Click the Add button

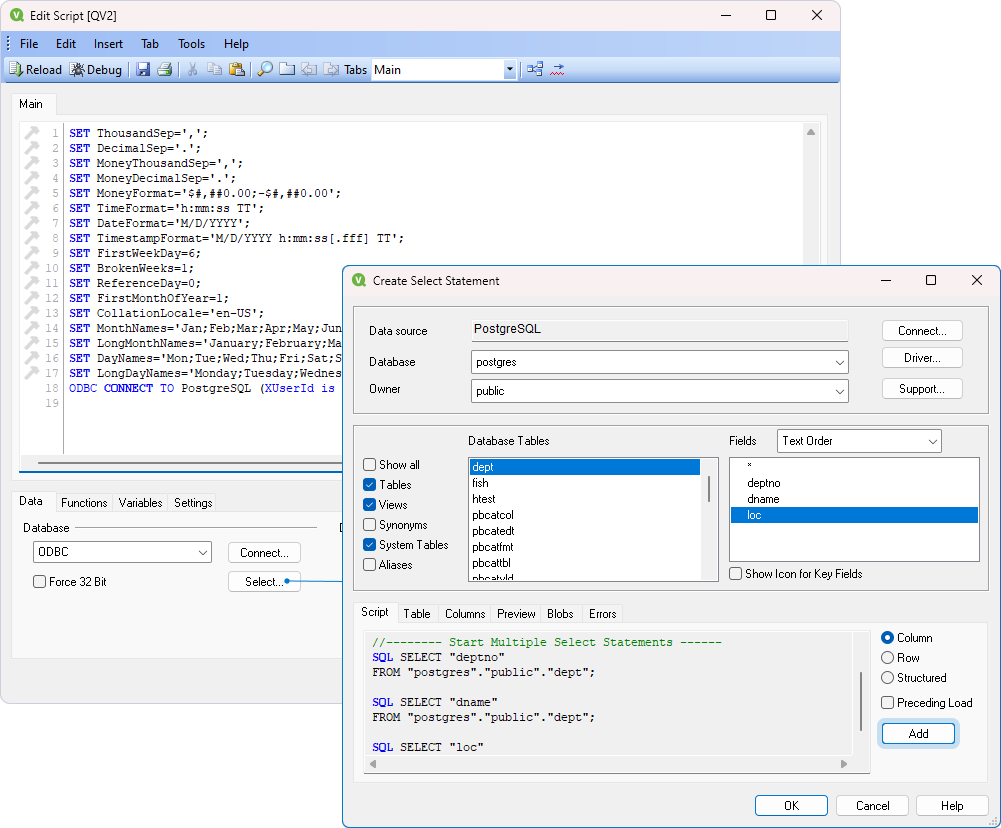[917, 733]
